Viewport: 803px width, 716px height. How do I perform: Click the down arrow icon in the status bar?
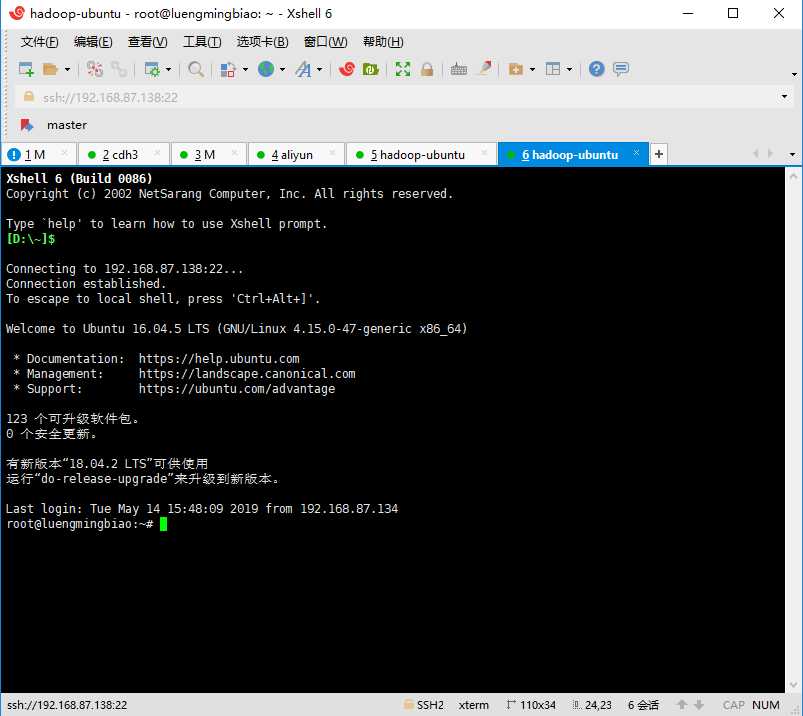tap(699, 705)
